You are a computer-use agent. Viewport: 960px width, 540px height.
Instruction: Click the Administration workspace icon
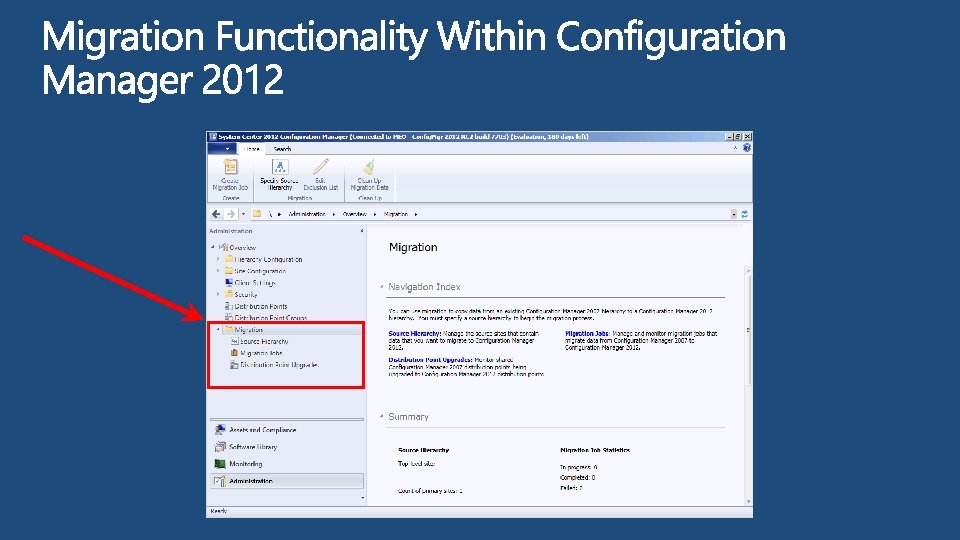[x=220, y=481]
